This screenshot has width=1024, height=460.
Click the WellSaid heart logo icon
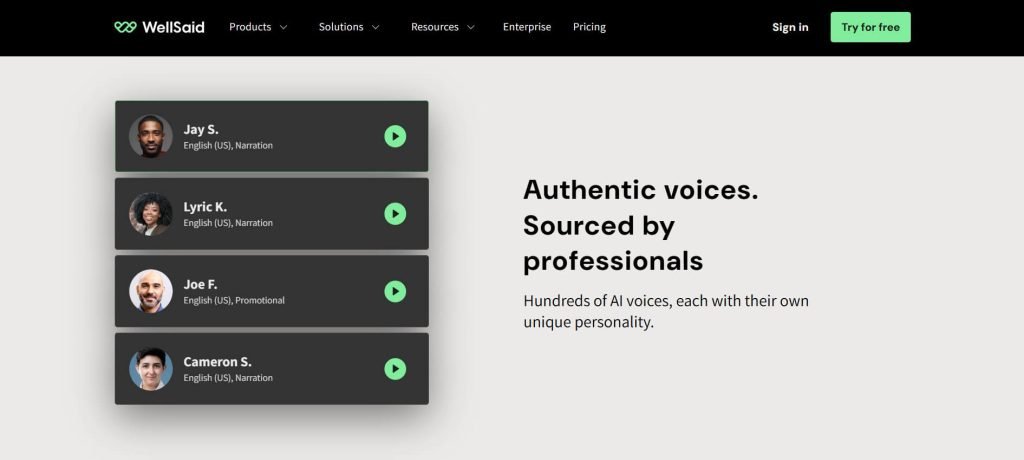point(125,27)
